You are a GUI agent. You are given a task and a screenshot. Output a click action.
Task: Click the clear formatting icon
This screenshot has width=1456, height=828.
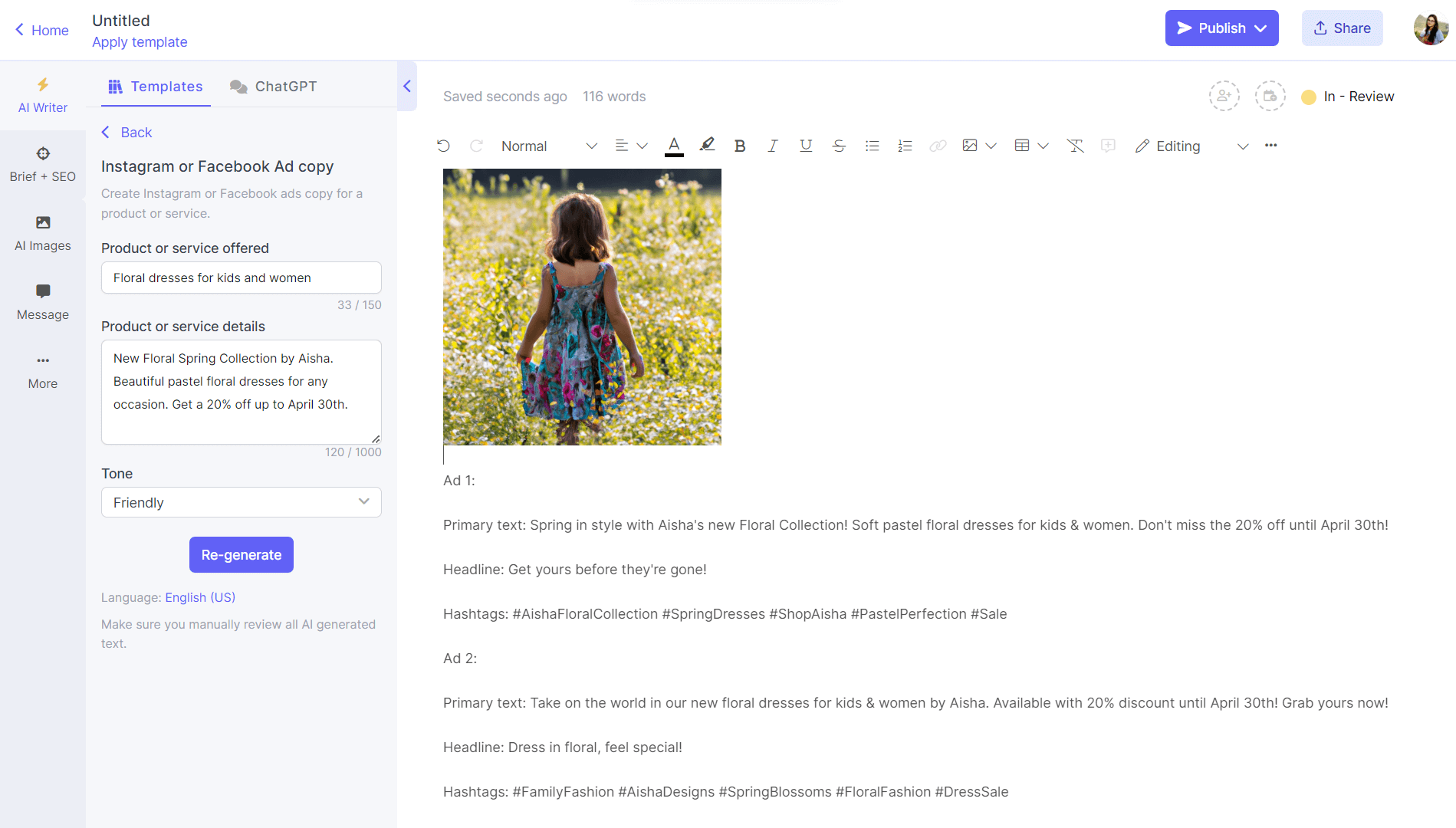coord(1075,146)
